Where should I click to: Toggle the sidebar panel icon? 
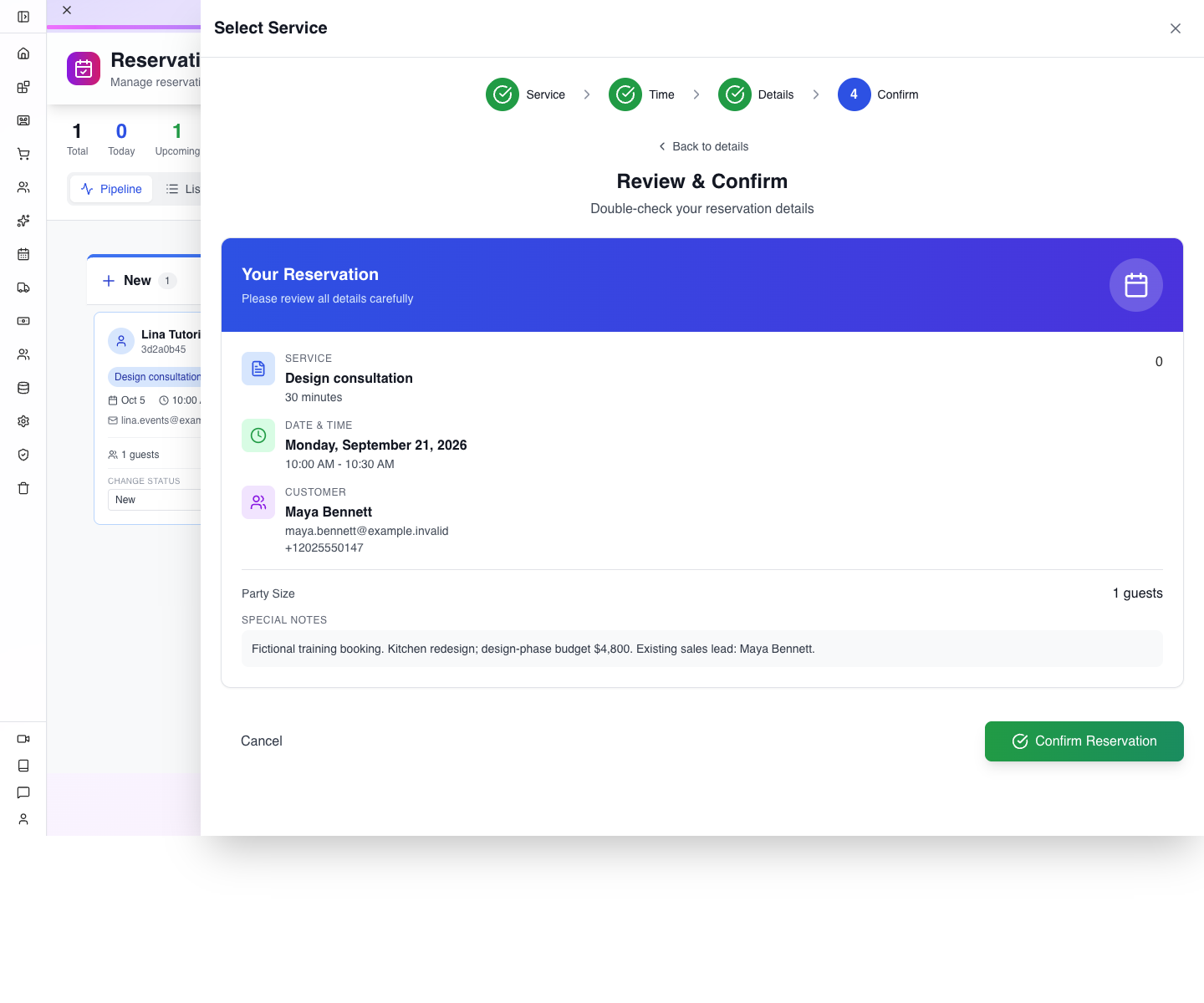pyautogui.click(x=23, y=17)
